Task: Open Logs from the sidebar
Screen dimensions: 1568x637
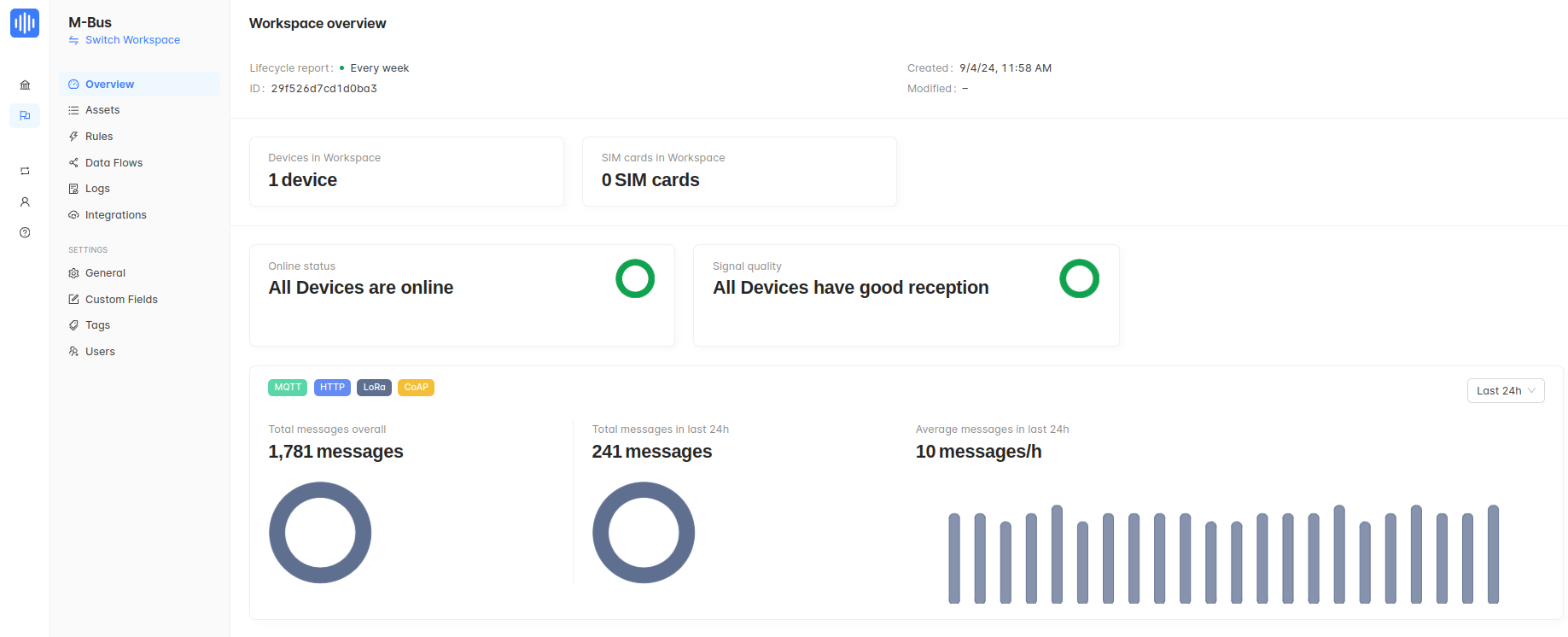Action: pos(97,189)
